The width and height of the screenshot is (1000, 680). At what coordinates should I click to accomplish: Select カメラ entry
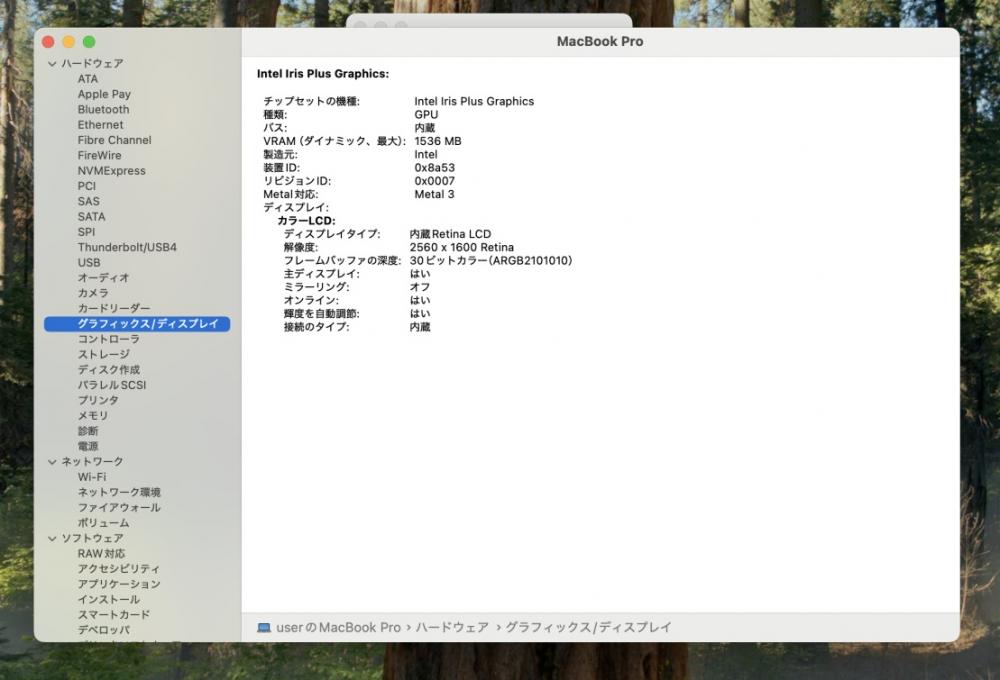coord(93,293)
